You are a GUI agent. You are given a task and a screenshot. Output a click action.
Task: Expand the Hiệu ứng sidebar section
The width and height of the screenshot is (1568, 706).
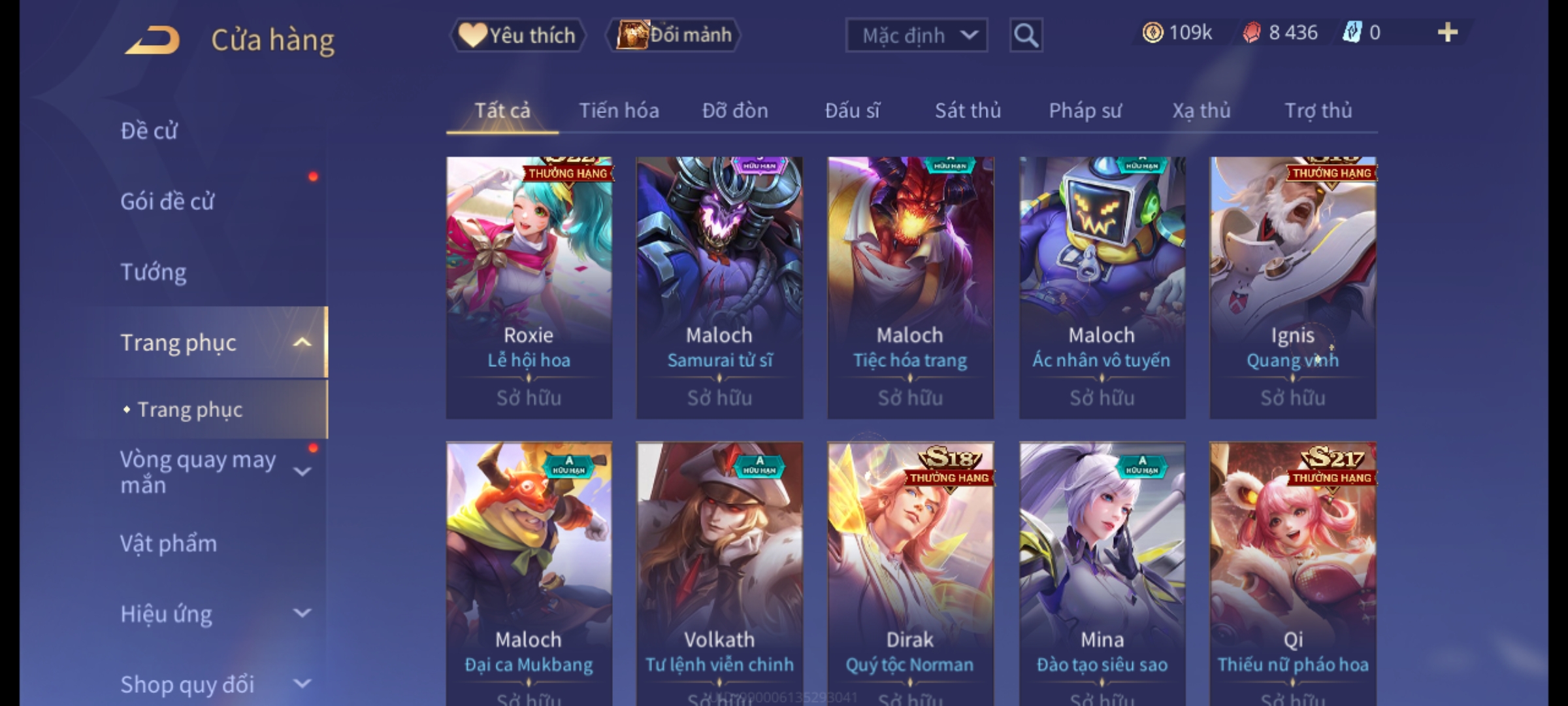(x=302, y=613)
